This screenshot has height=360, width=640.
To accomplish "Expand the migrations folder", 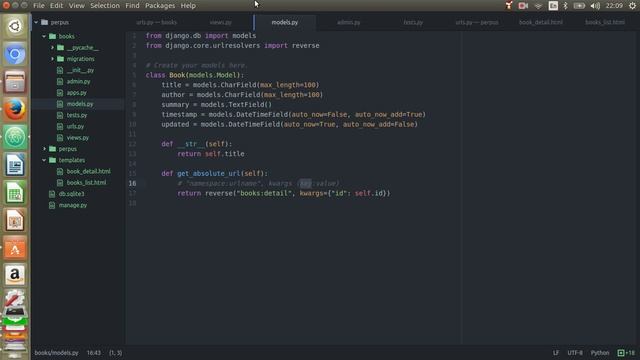I will click(x=52, y=59).
